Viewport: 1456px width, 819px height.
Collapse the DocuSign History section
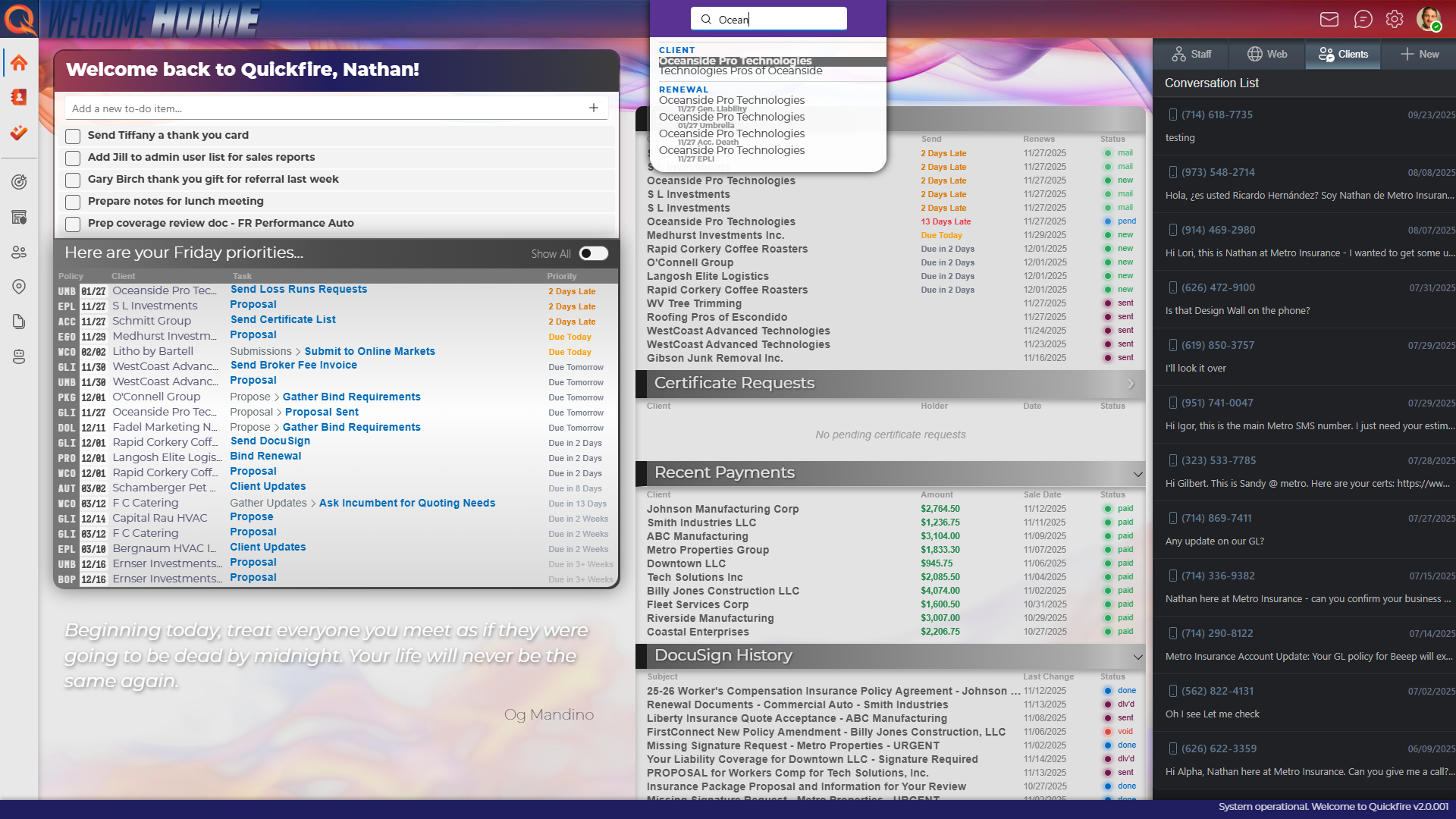(x=1137, y=657)
